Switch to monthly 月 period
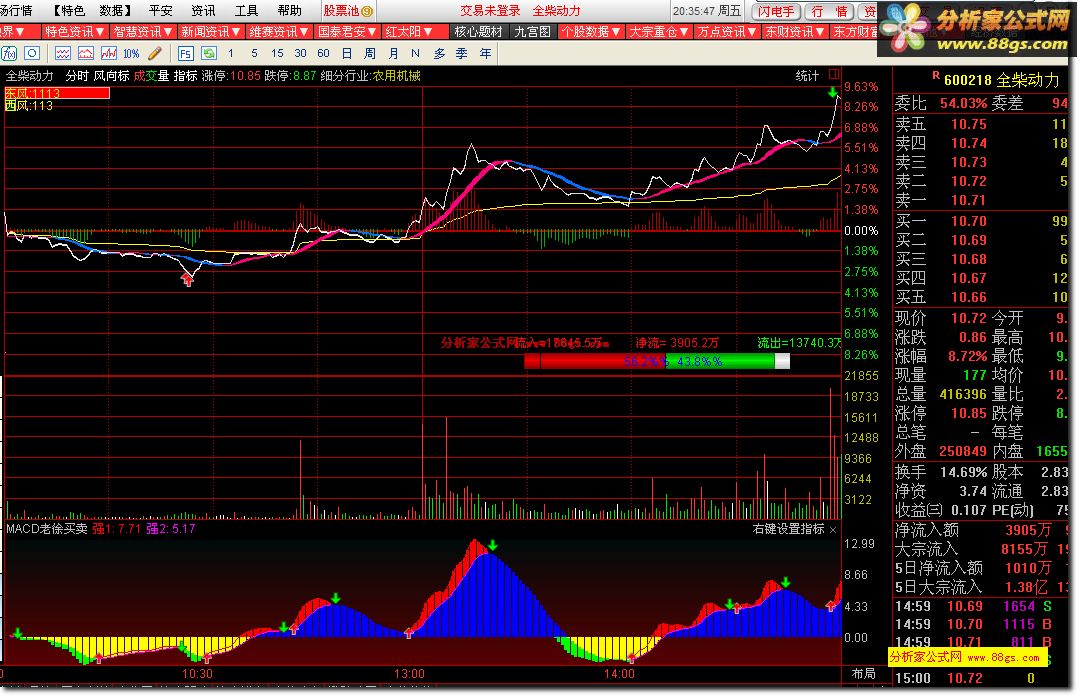Image resolution: width=1079 pixels, height=696 pixels. pyautogui.click(x=393, y=53)
